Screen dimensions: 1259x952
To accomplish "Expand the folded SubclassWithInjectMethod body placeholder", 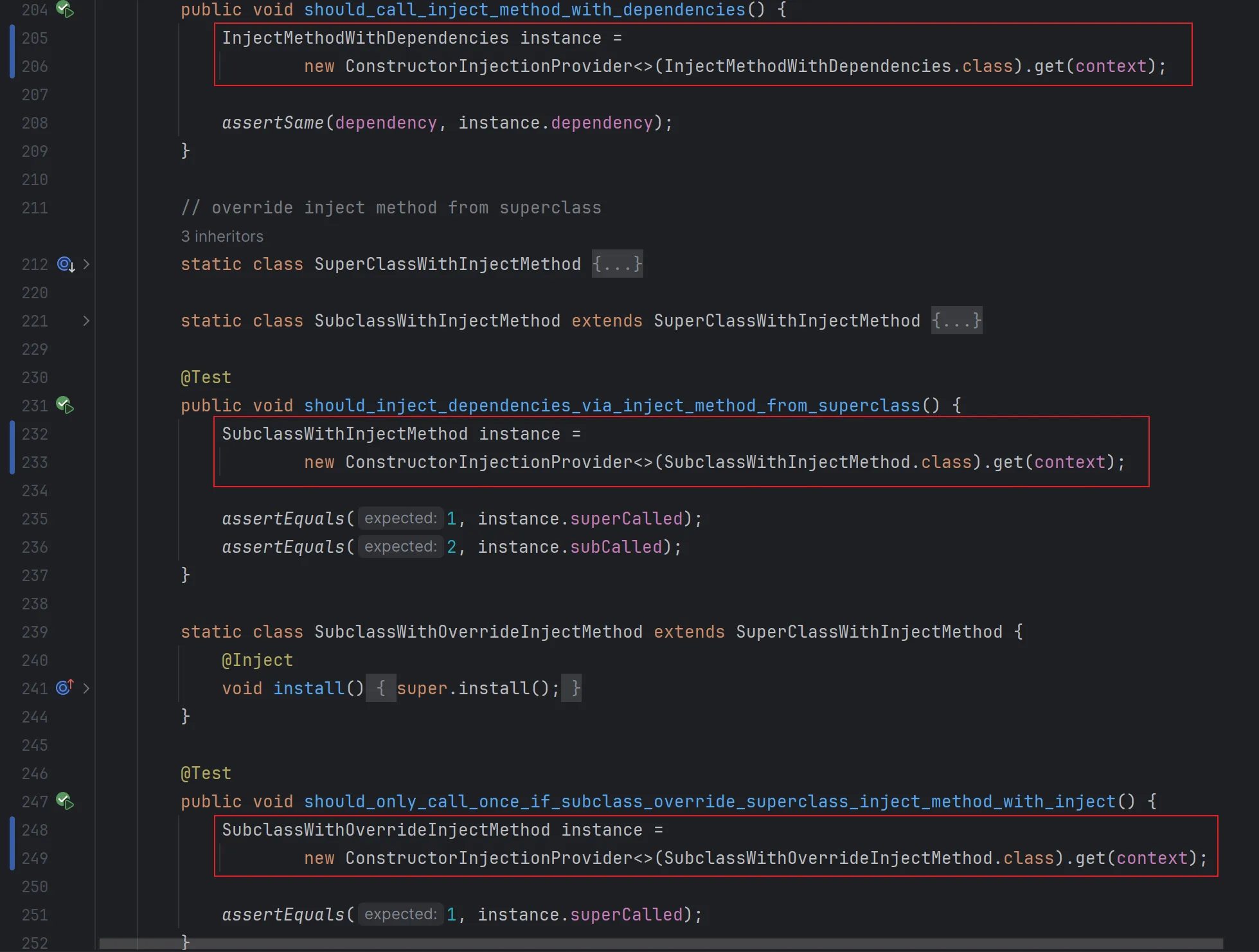I will [x=956, y=321].
